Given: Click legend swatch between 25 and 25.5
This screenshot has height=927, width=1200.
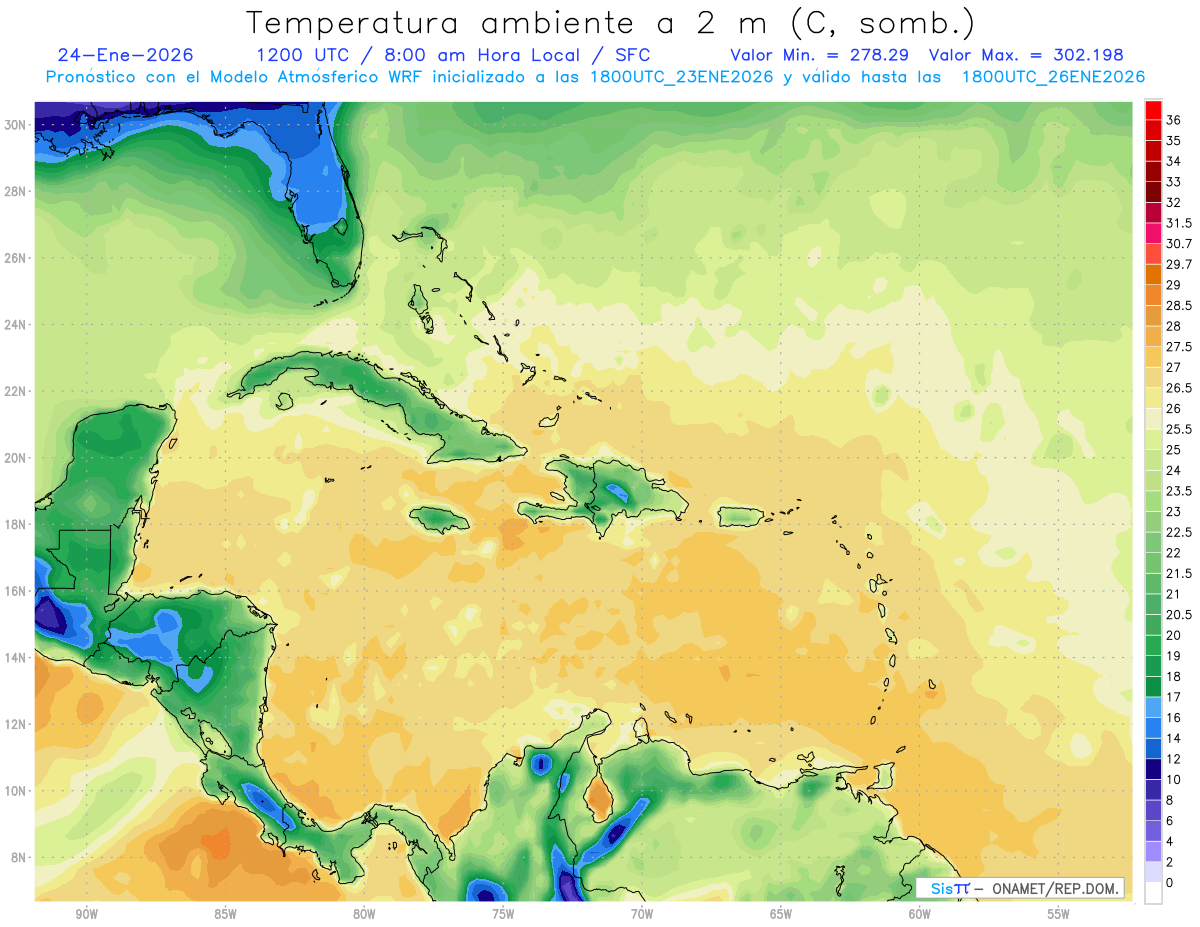Looking at the screenshot, I should 1153,439.
